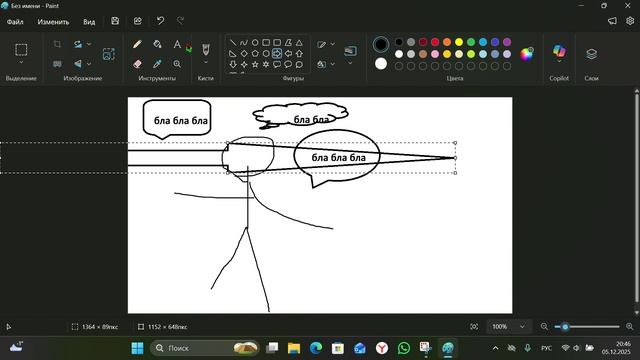Open the Copilot tools icon
This screenshot has width=640, height=360.
pyautogui.click(x=559, y=51)
